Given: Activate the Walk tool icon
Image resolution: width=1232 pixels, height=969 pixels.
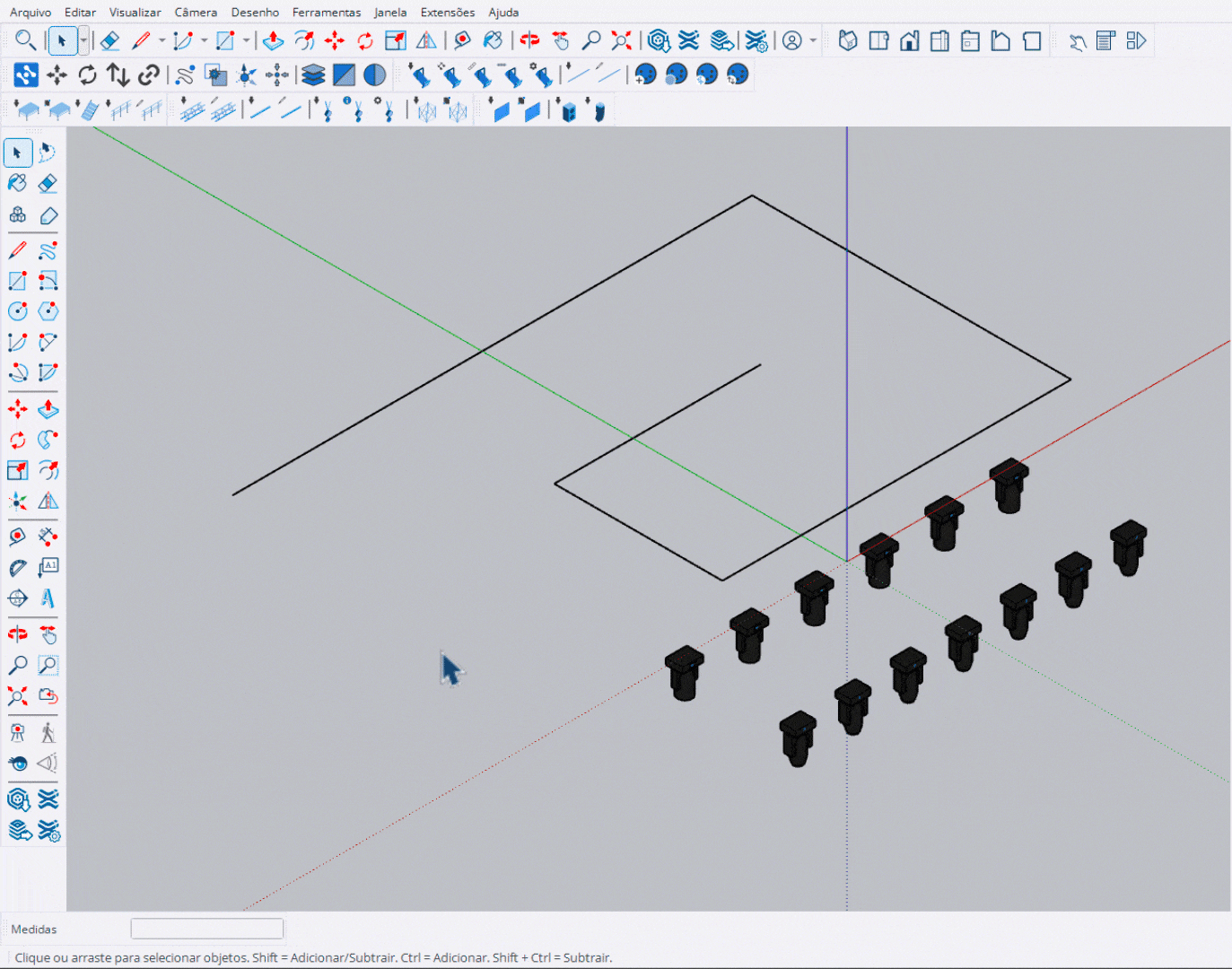Looking at the screenshot, I should point(48,733).
